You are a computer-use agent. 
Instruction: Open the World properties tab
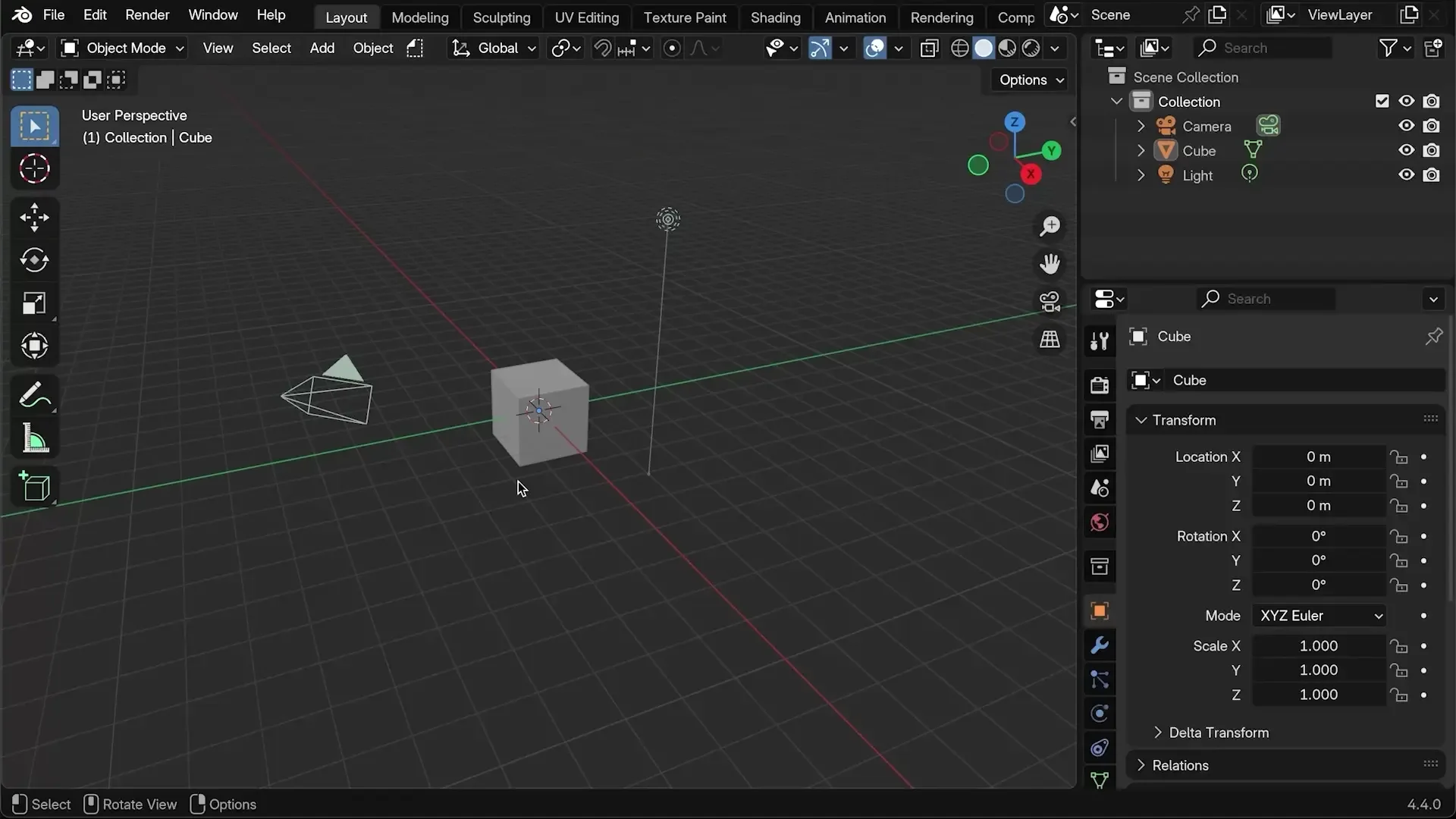point(1100,522)
